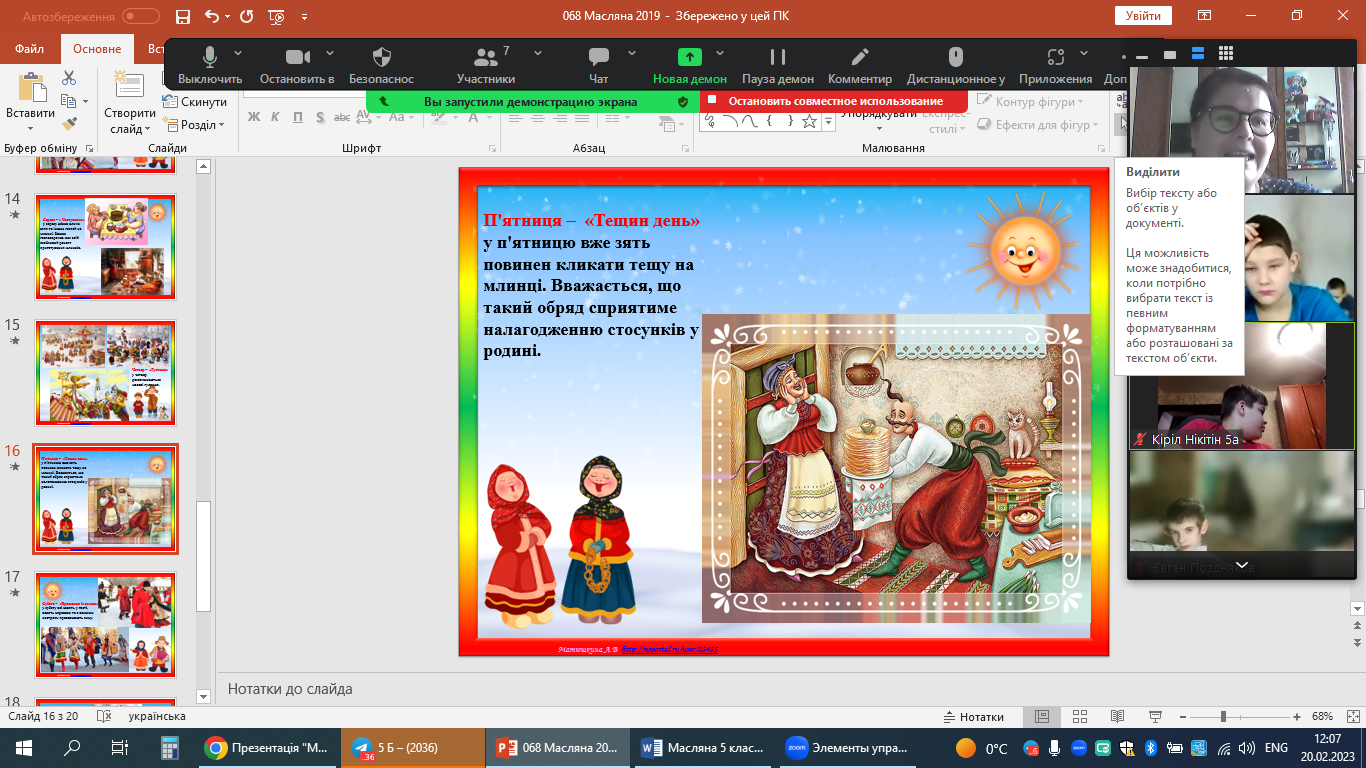The height and width of the screenshot is (768, 1366).
Task: Stop the video in the Zoom toolbar
Action: 297,65
